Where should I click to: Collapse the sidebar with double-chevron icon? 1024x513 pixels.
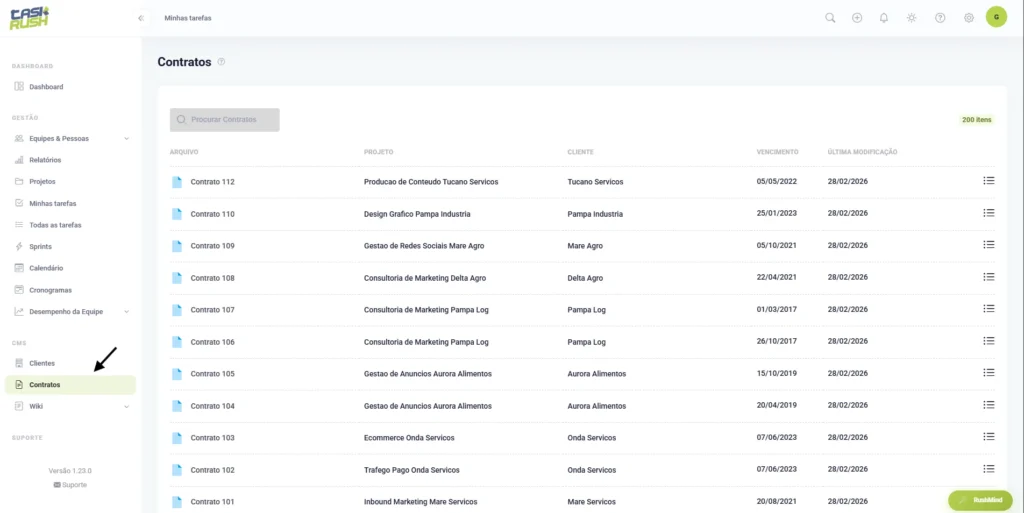[140, 18]
